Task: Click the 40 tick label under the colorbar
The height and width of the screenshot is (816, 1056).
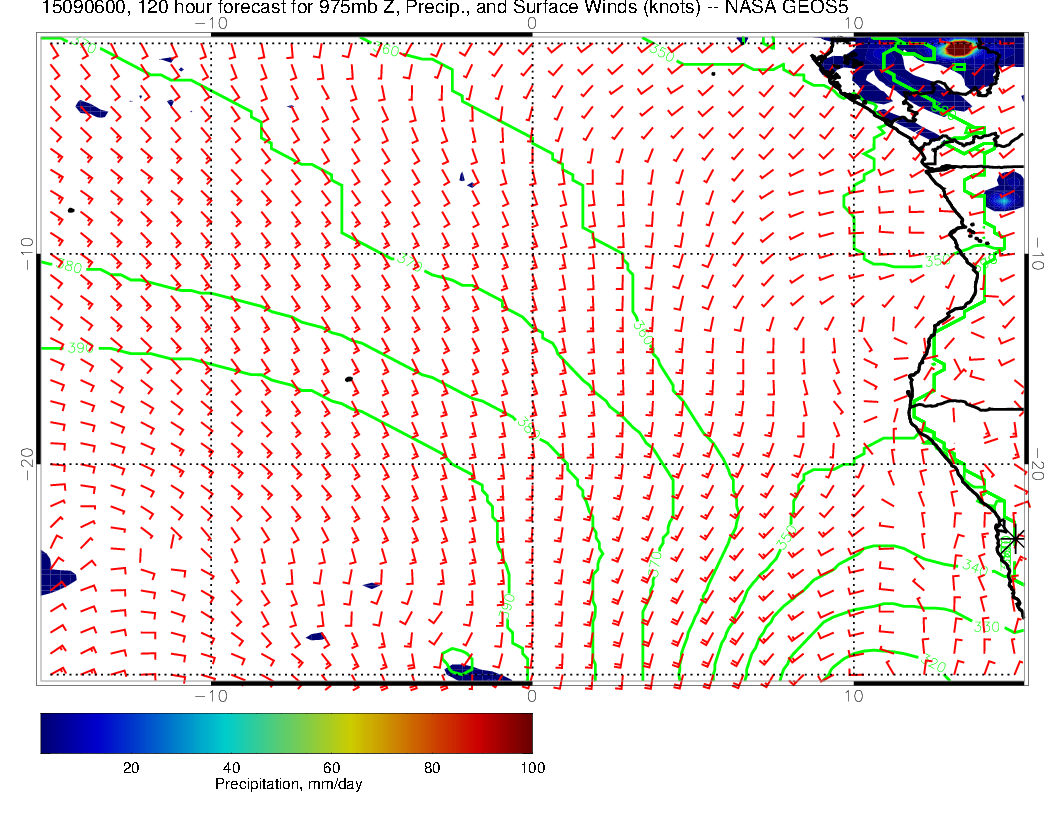Action: pyautogui.click(x=231, y=767)
